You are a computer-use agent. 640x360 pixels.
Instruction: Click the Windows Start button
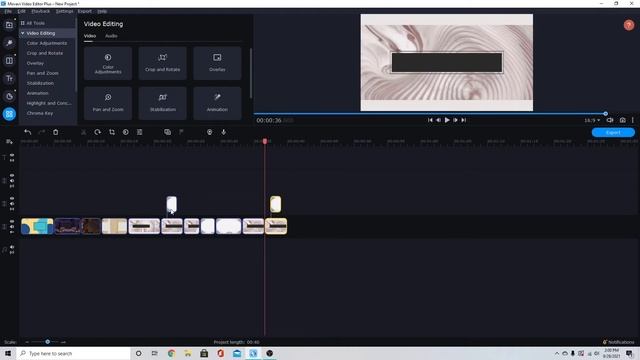8,353
